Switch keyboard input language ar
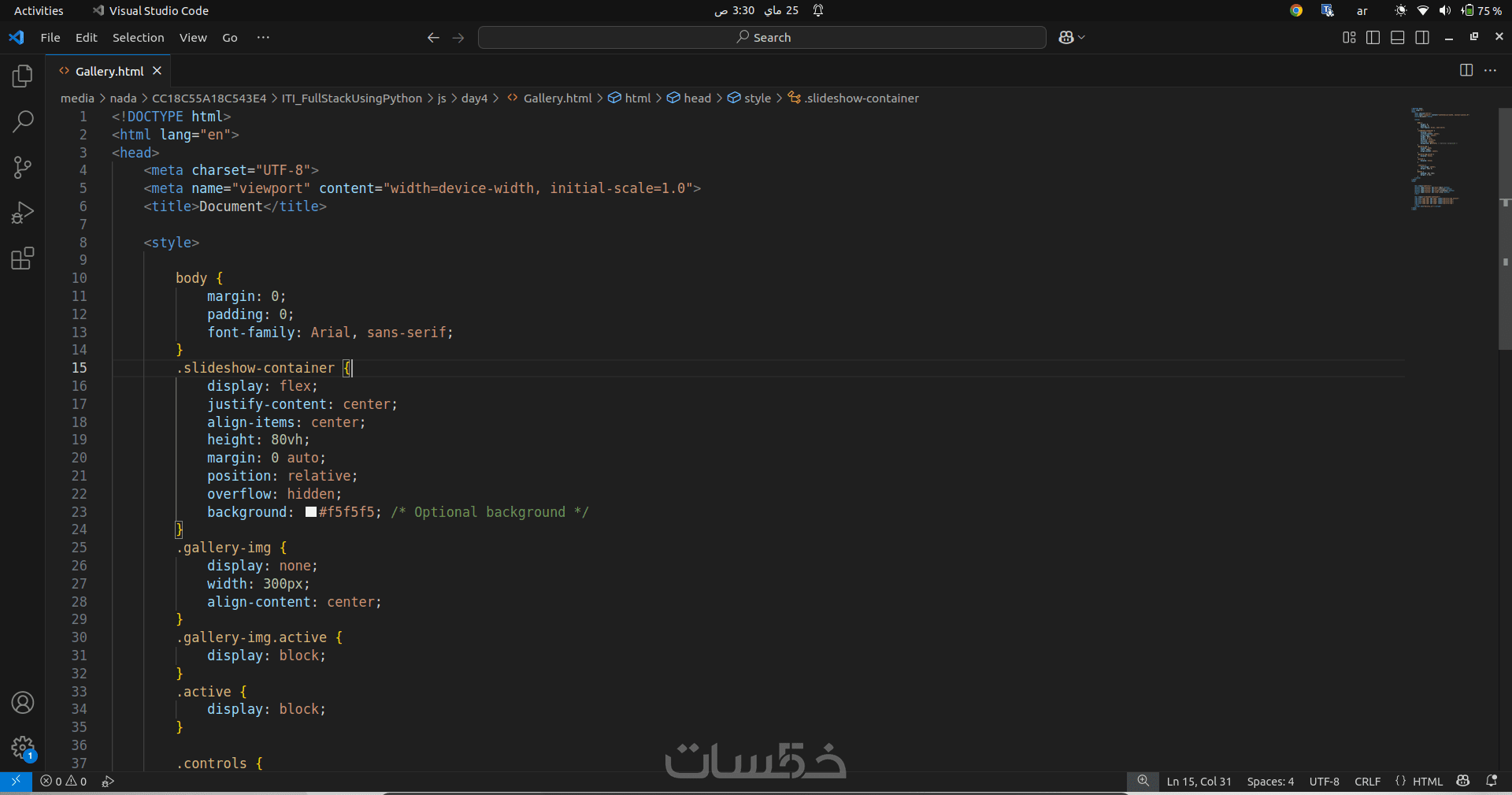Screen dimensions: 1512x795 [x=1362, y=11]
